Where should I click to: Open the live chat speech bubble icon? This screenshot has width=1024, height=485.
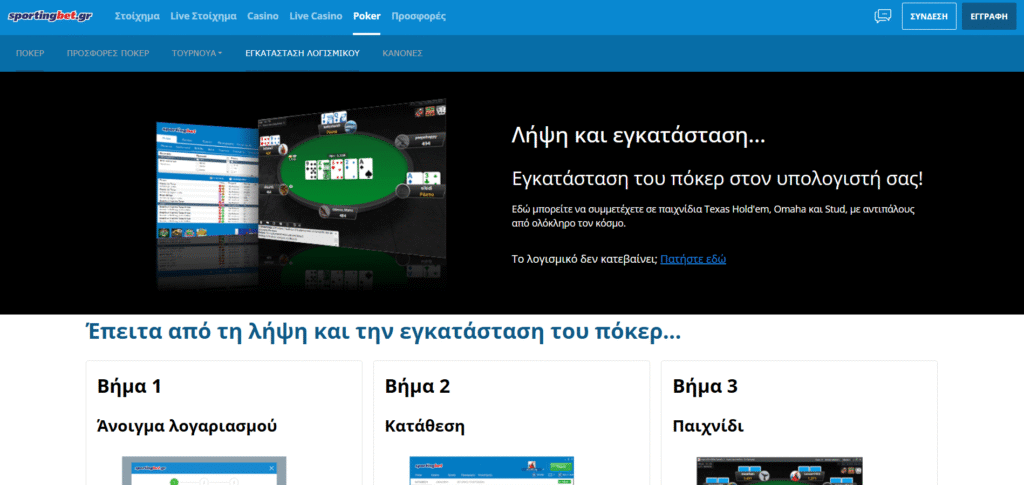click(x=882, y=16)
